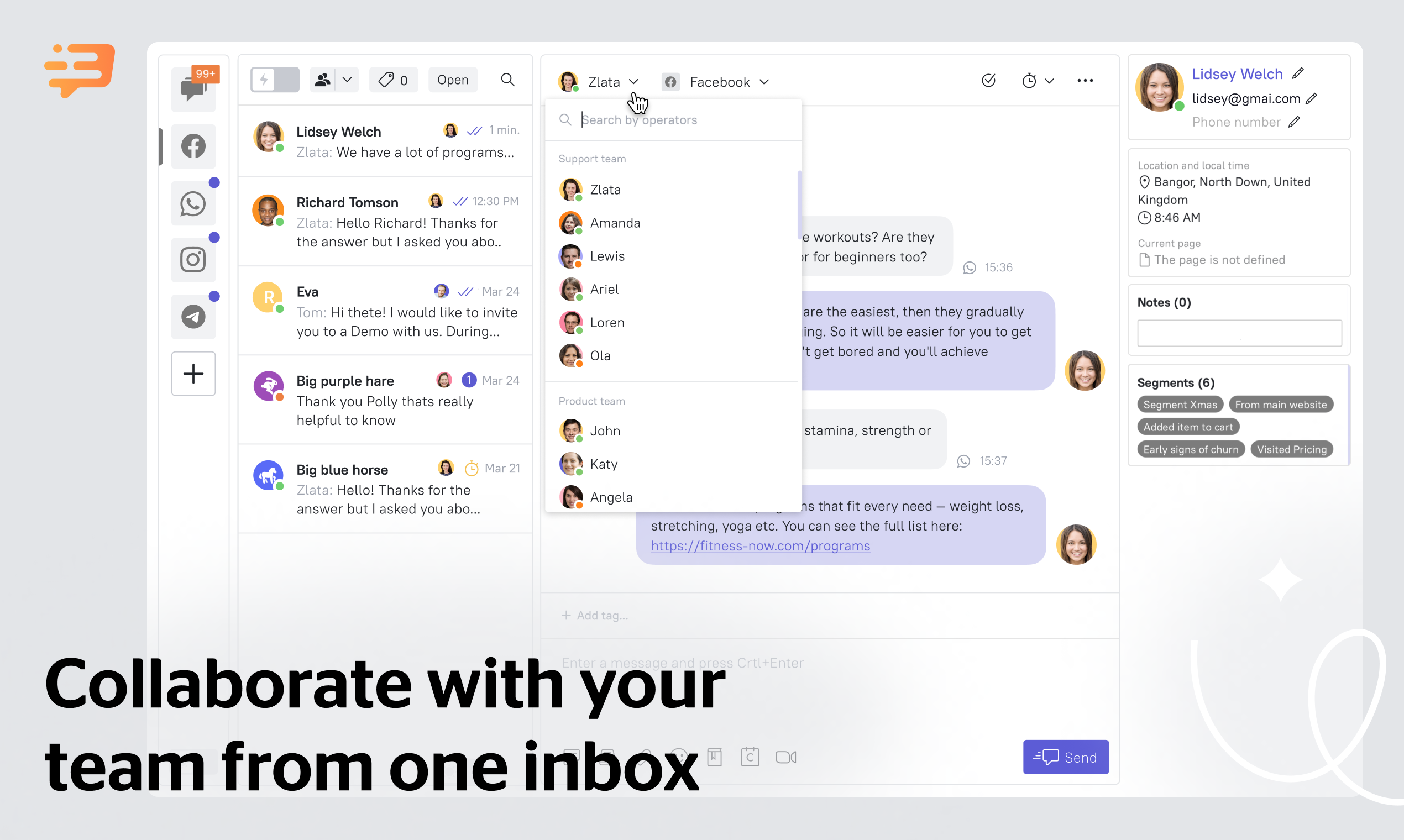
Task: Open the WhatsApp channel in sidebar
Action: pos(193,204)
